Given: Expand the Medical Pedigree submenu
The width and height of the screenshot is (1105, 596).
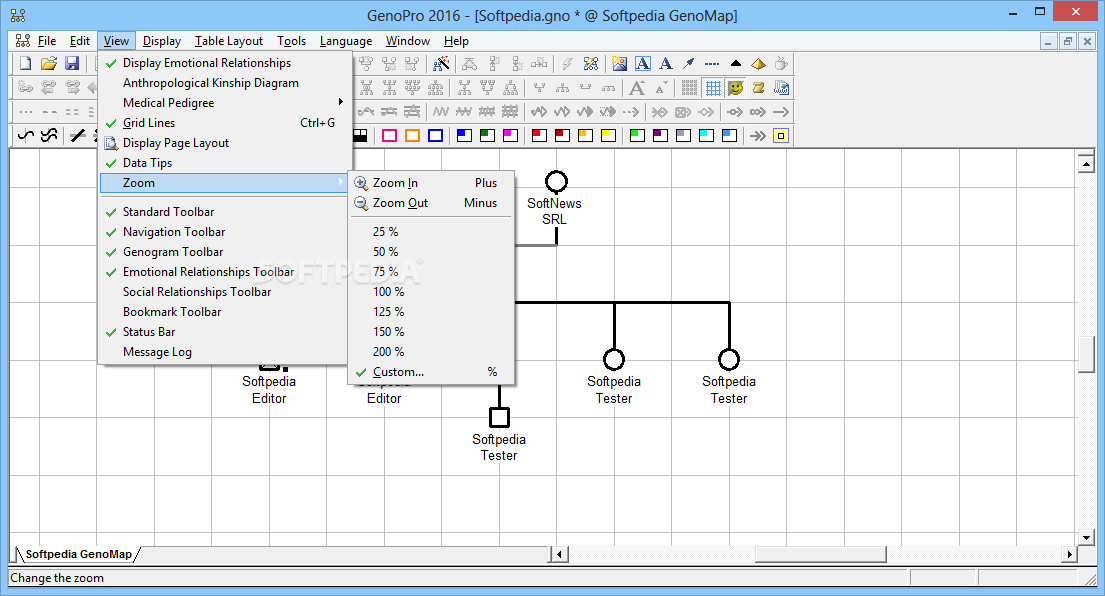Looking at the screenshot, I should coord(225,103).
